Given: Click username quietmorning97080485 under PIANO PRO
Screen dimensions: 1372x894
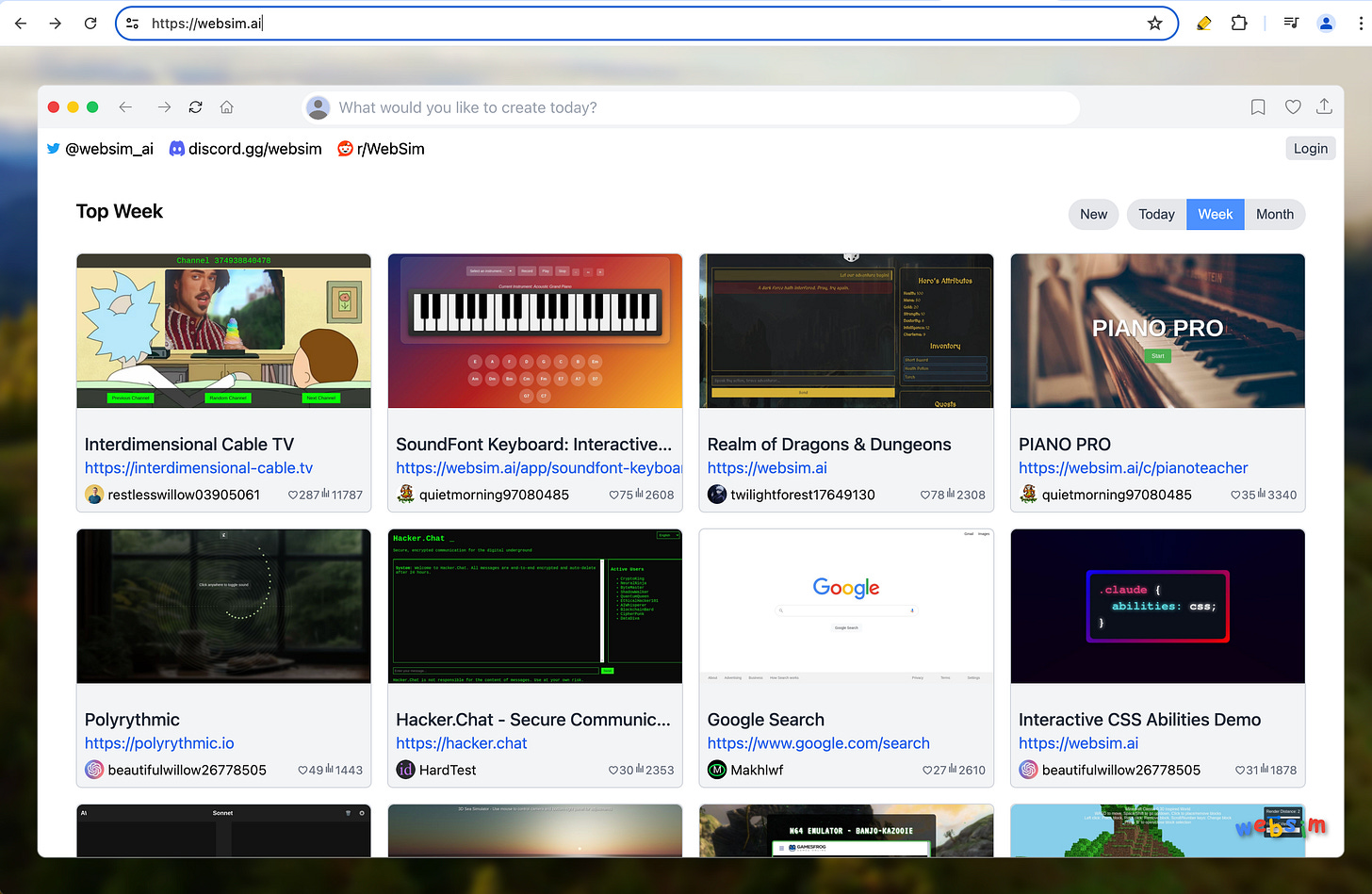Looking at the screenshot, I should (1117, 495).
